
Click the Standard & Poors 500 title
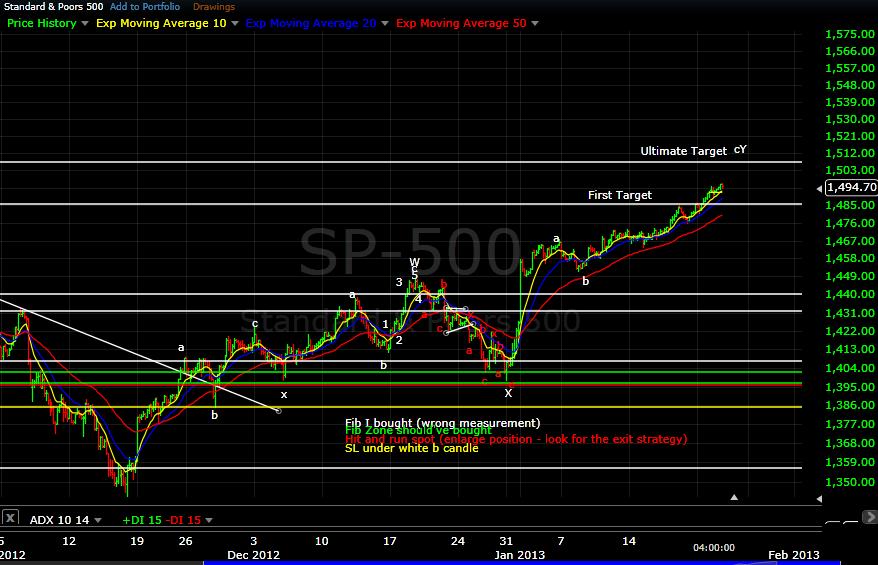53,7
